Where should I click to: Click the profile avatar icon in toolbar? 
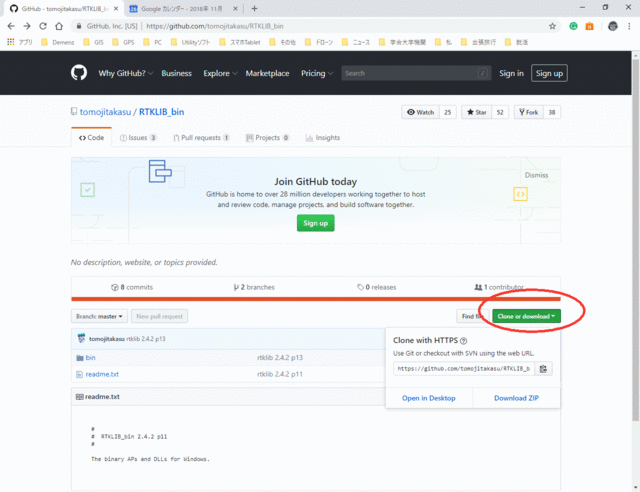pyautogui.click(x=613, y=26)
